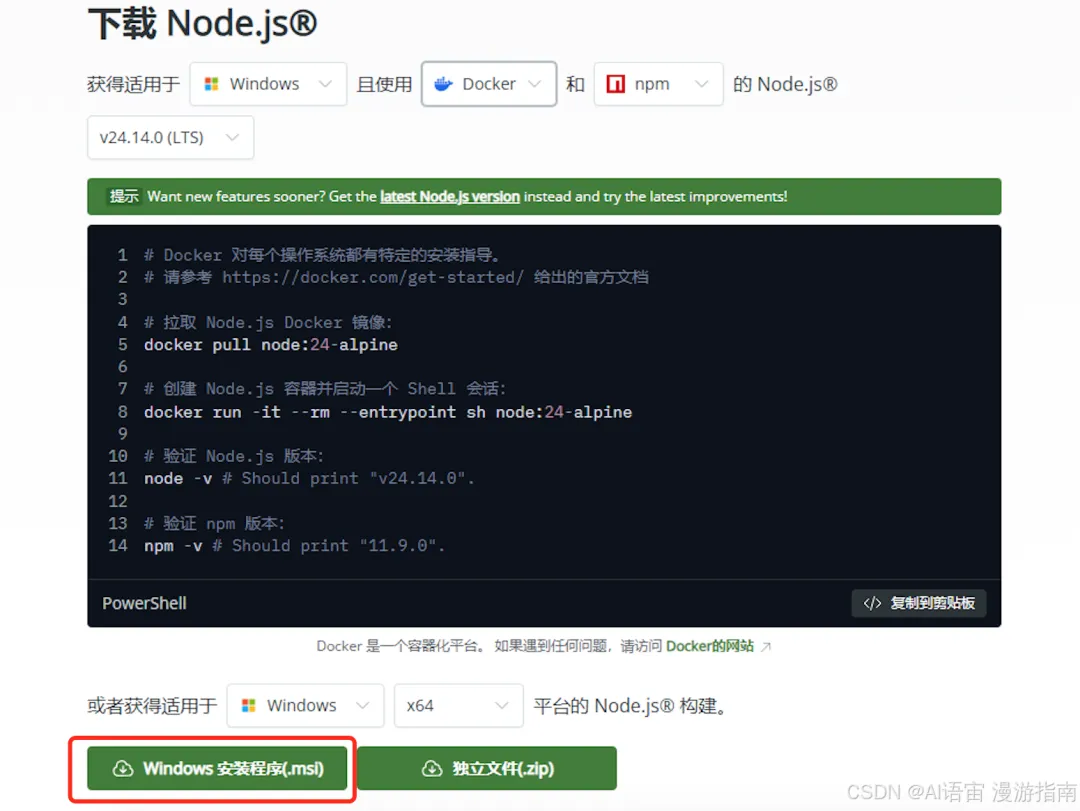The width and height of the screenshot is (1080, 811).
Task: Click the PowerShell label under the code block
Action: tap(145, 603)
